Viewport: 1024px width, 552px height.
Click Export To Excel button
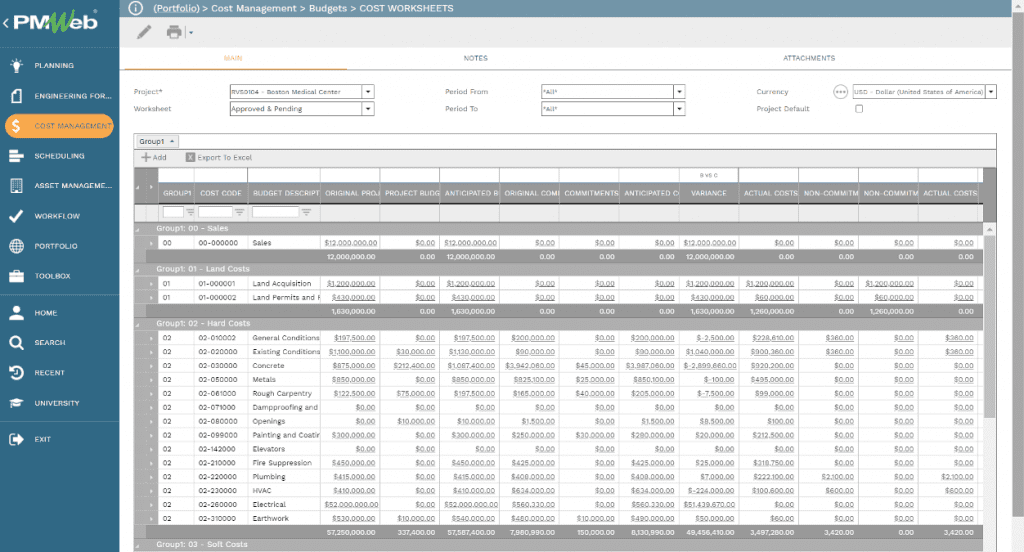218,158
